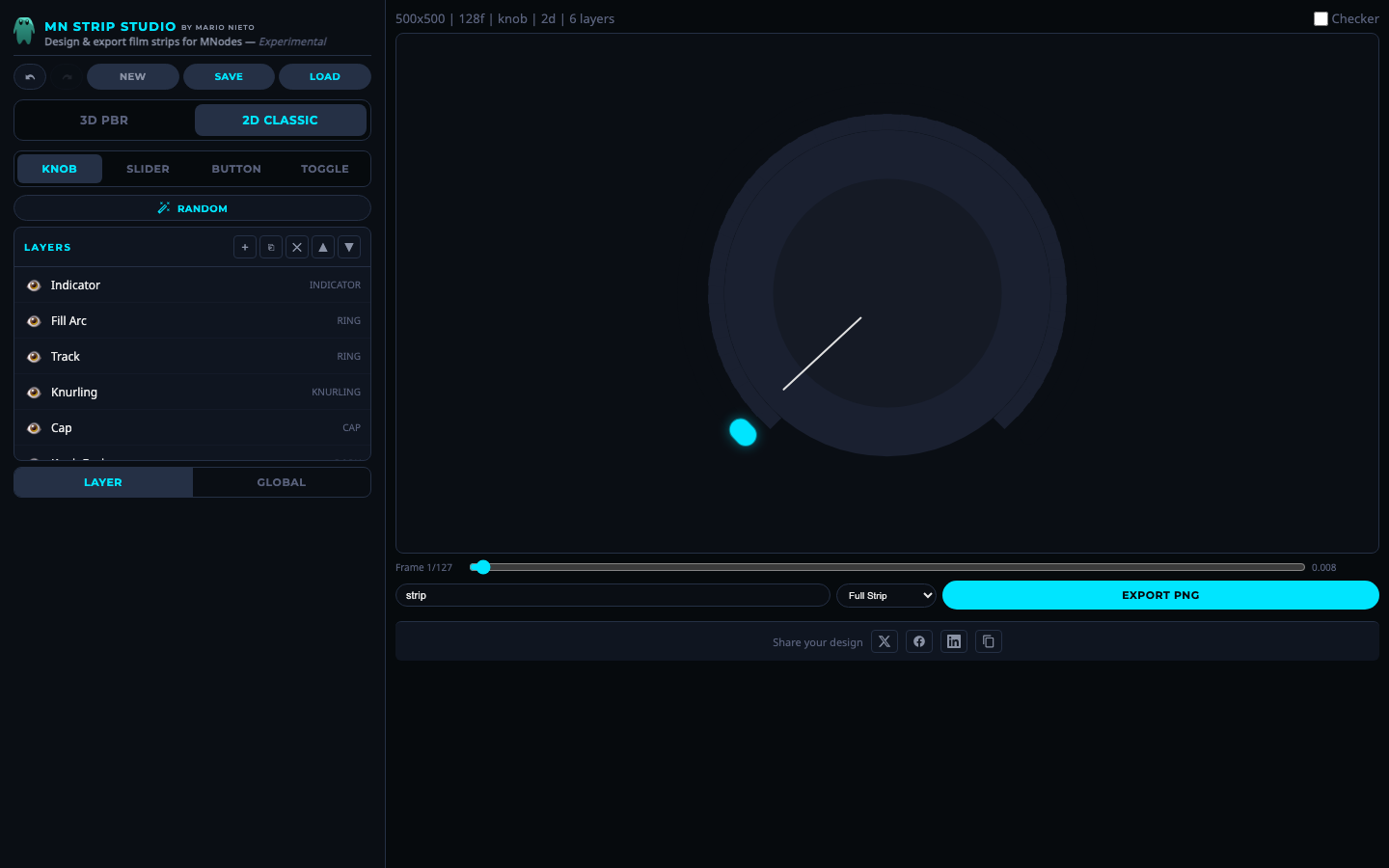The width and height of the screenshot is (1389, 868).
Task: Move layer up with triangle icon
Action: [323, 248]
